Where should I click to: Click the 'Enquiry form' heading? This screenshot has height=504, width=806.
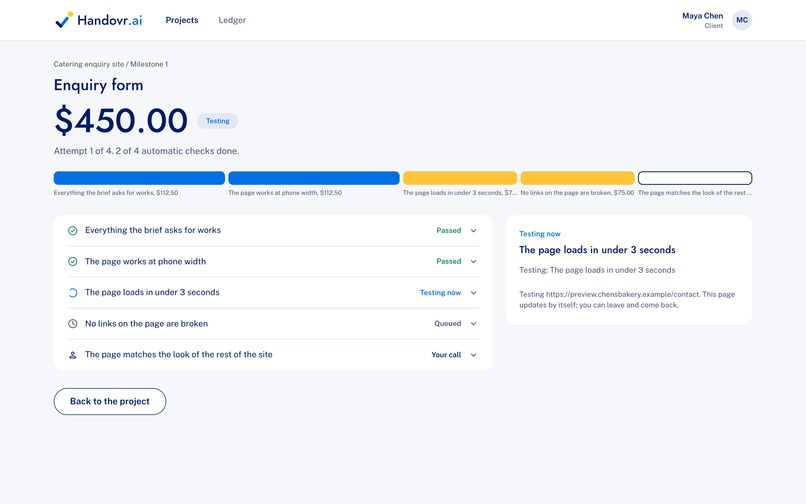98,85
